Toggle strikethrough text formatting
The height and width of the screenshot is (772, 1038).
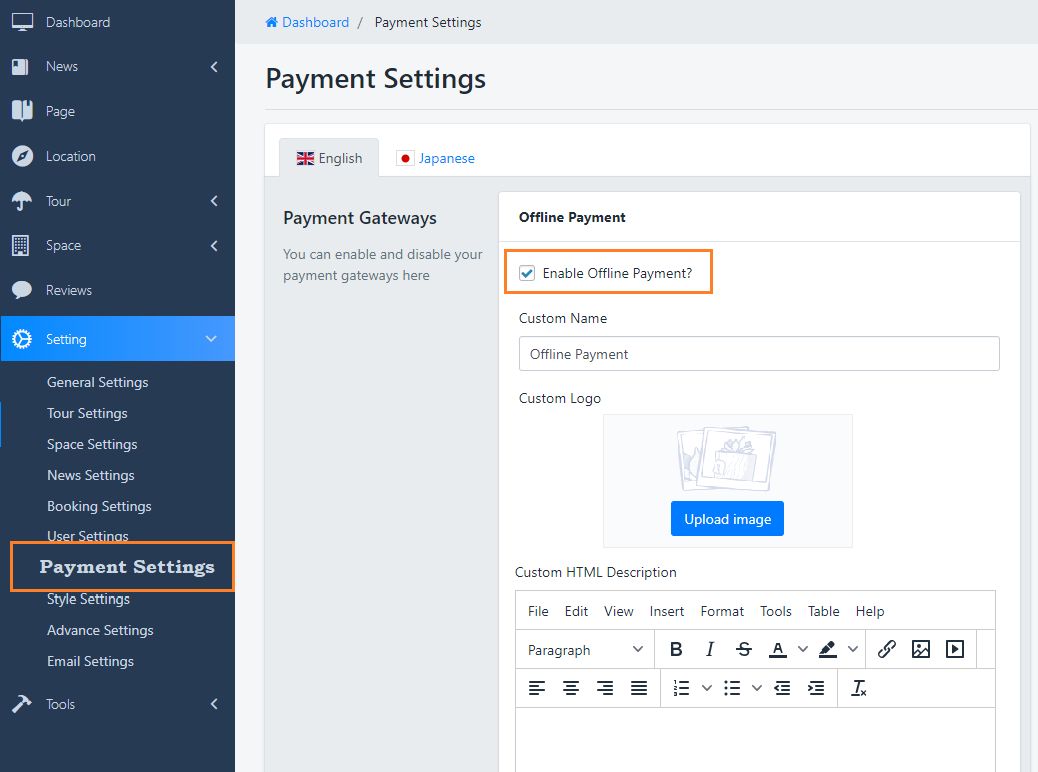pyautogui.click(x=744, y=650)
